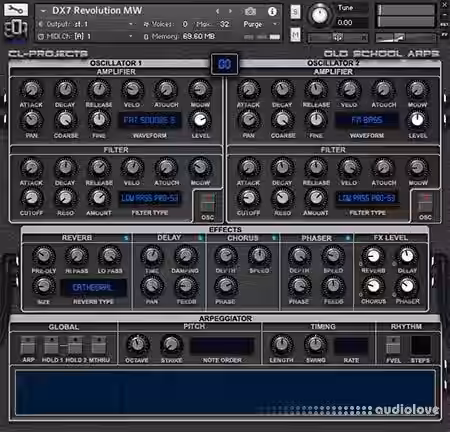This screenshot has height=432, width=450.
Task: Toggle the FVEL rhythm switch
Action: point(393,345)
